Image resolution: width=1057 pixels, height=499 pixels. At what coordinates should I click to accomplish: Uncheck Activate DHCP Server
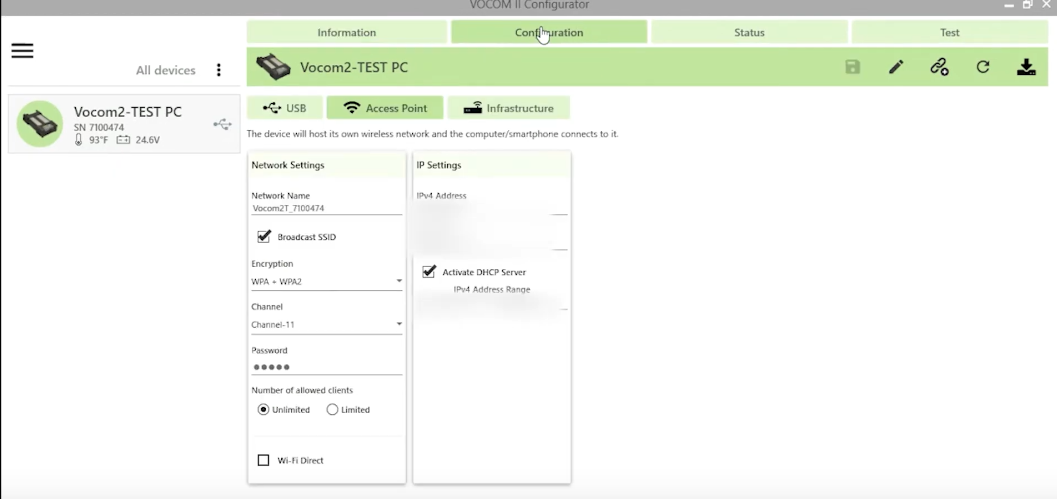coord(429,272)
